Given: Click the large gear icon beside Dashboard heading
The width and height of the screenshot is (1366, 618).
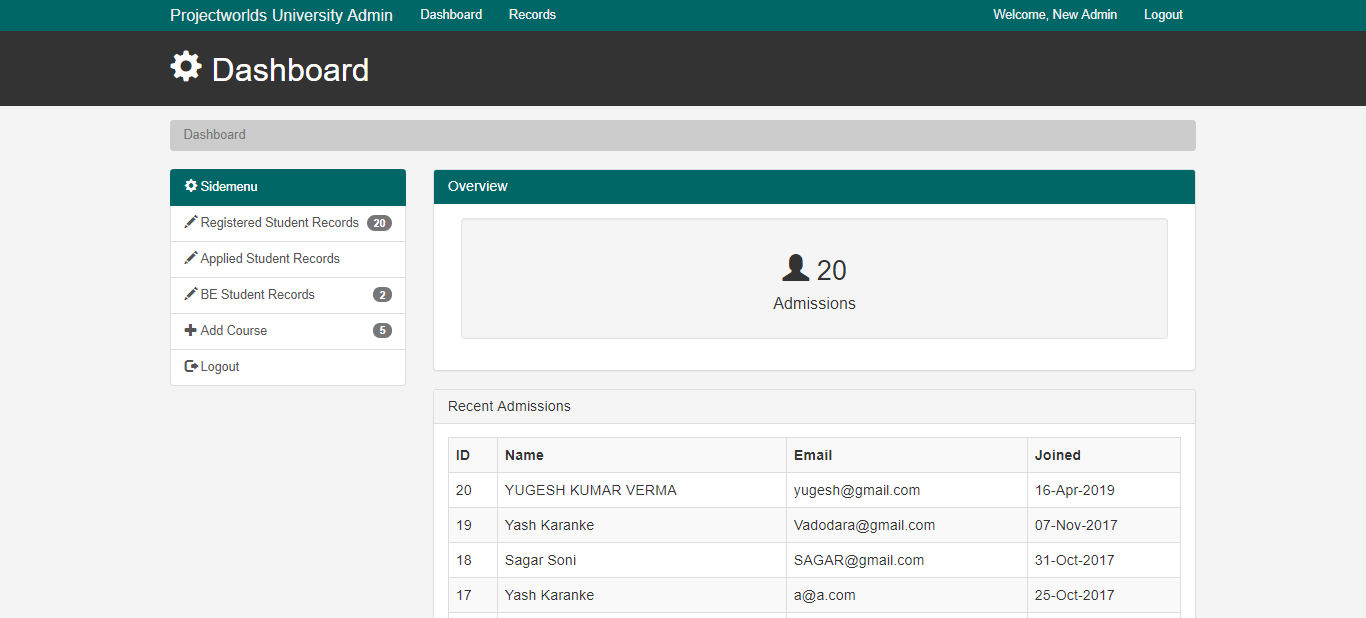Looking at the screenshot, I should tap(186, 67).
